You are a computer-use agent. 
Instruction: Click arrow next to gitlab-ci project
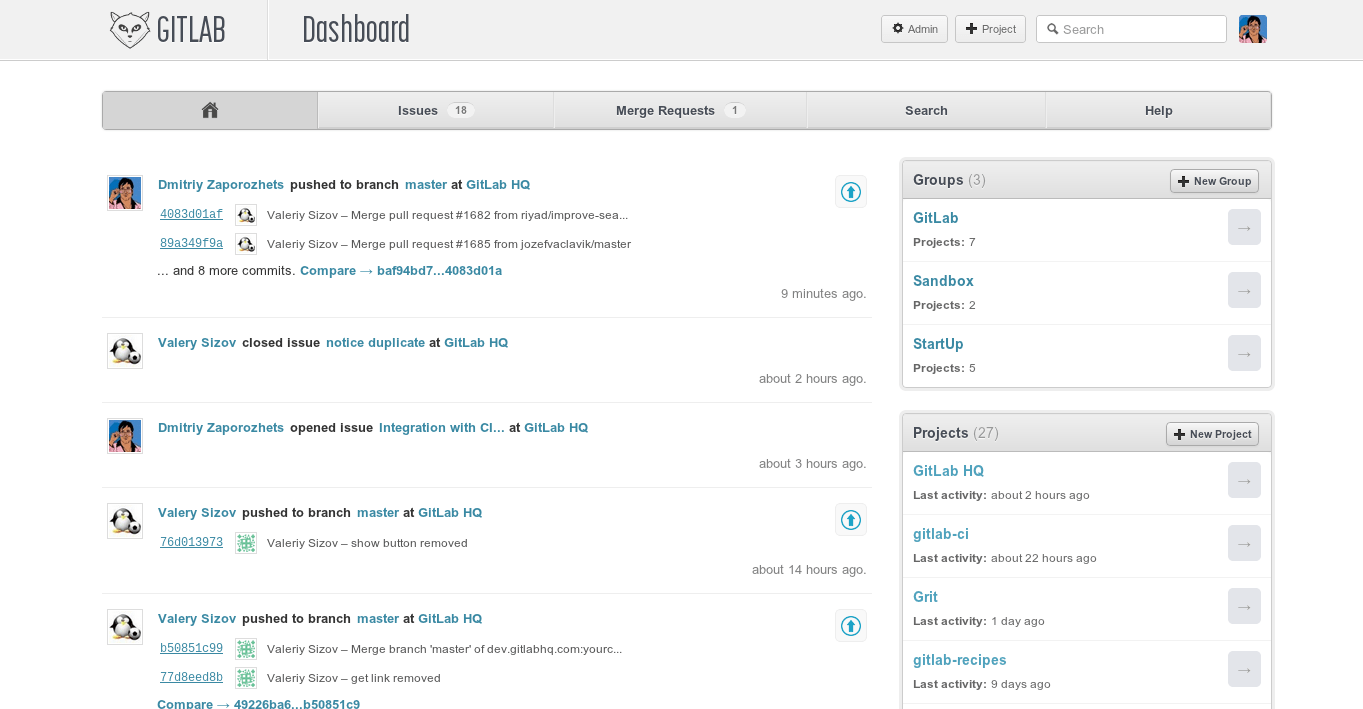pyautogui.click(x=1244, y=543)
